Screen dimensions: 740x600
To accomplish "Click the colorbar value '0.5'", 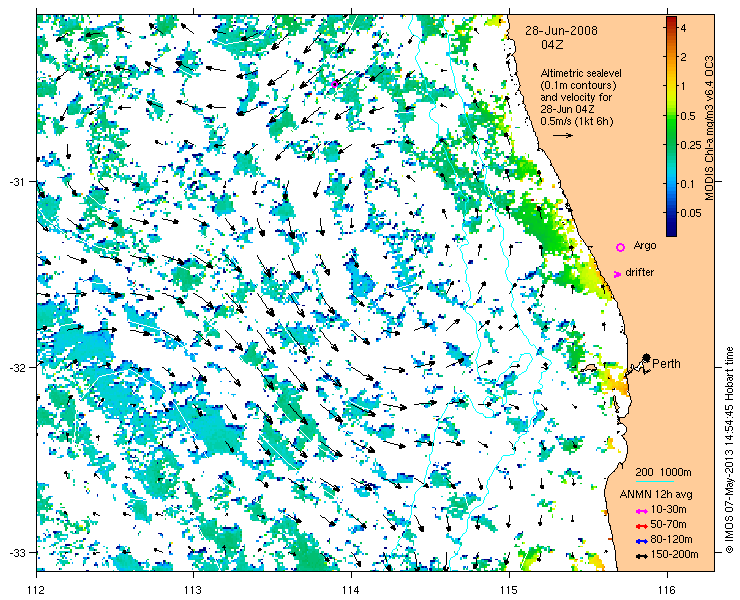I will point(688,117).
